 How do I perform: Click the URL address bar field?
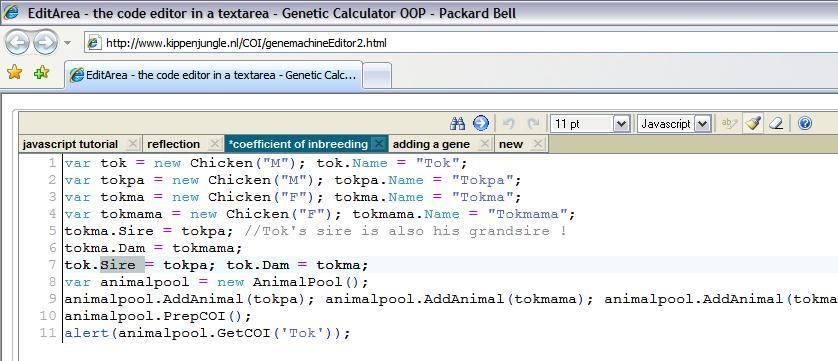pyautogui.click(x=460, y=43)
